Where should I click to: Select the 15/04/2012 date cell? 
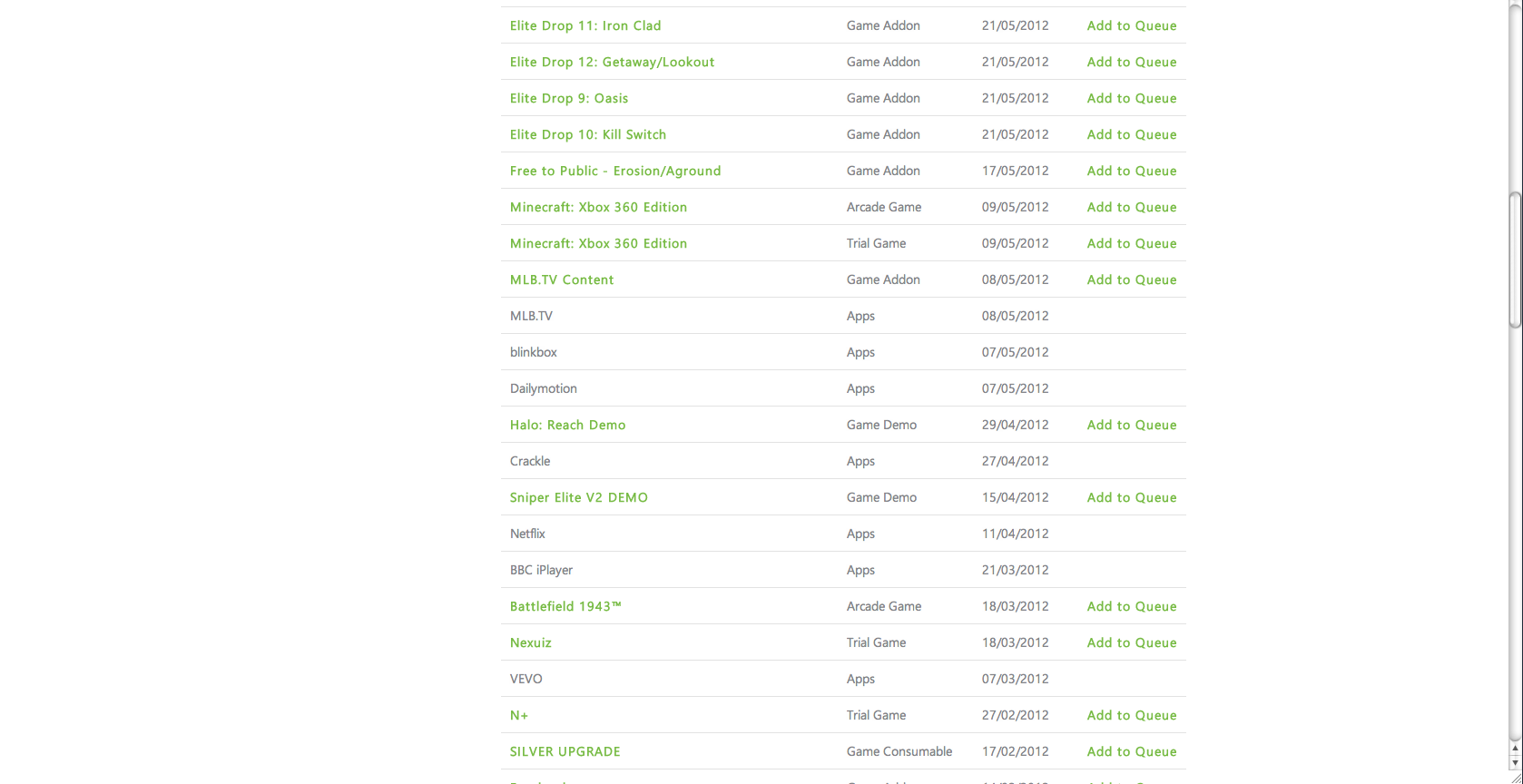click(x=1015, y=497)
